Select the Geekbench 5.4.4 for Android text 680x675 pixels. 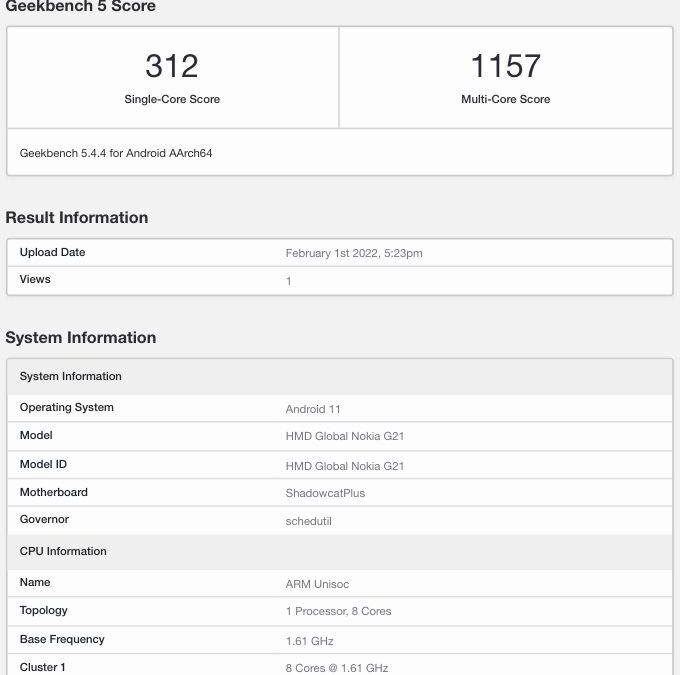point(116,153)
